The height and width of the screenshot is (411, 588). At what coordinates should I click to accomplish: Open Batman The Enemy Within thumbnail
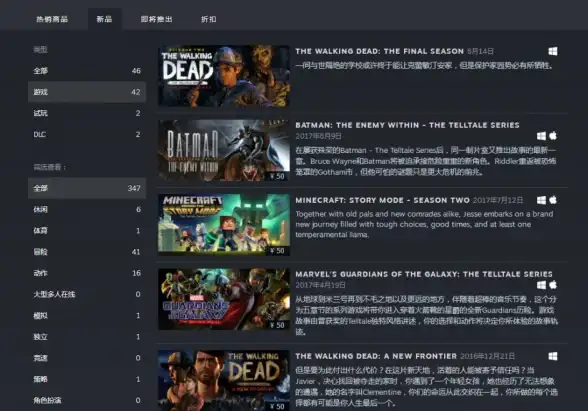tap(224, 150)
